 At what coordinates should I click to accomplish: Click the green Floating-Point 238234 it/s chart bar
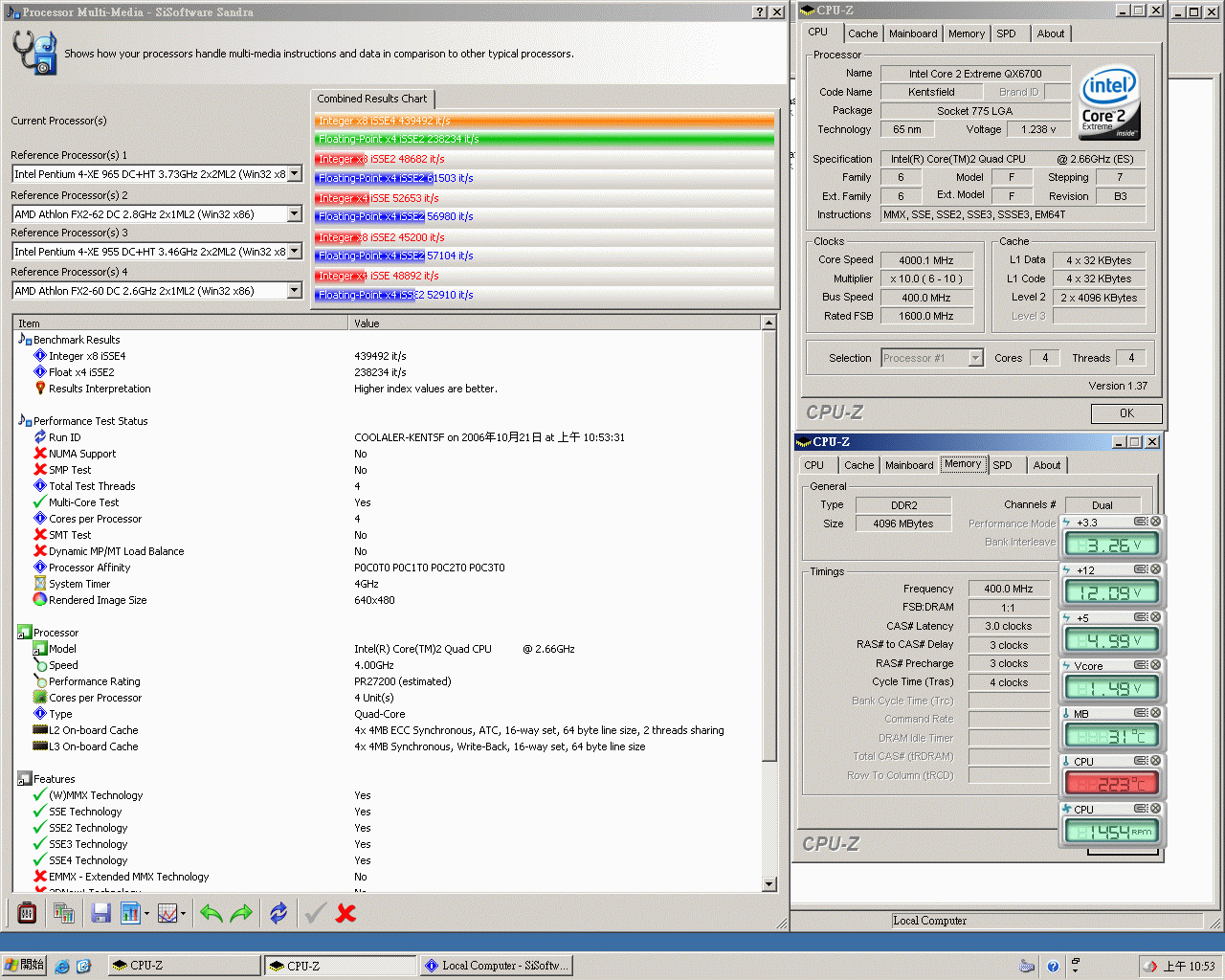(x=545, y=139)
